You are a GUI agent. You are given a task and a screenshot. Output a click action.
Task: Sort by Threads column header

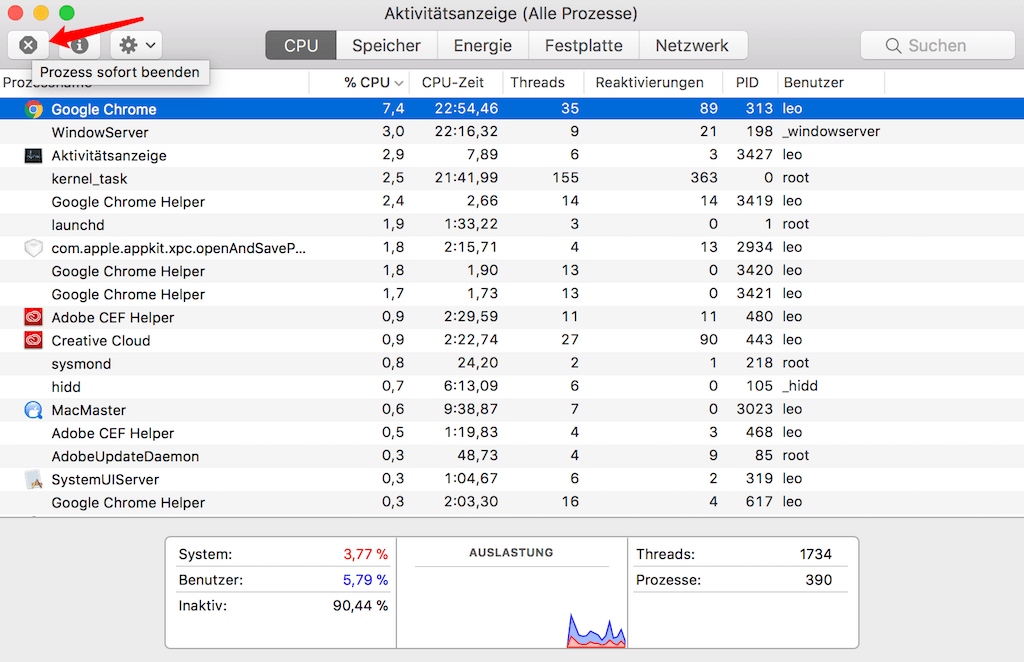click(x=537, y=83)
